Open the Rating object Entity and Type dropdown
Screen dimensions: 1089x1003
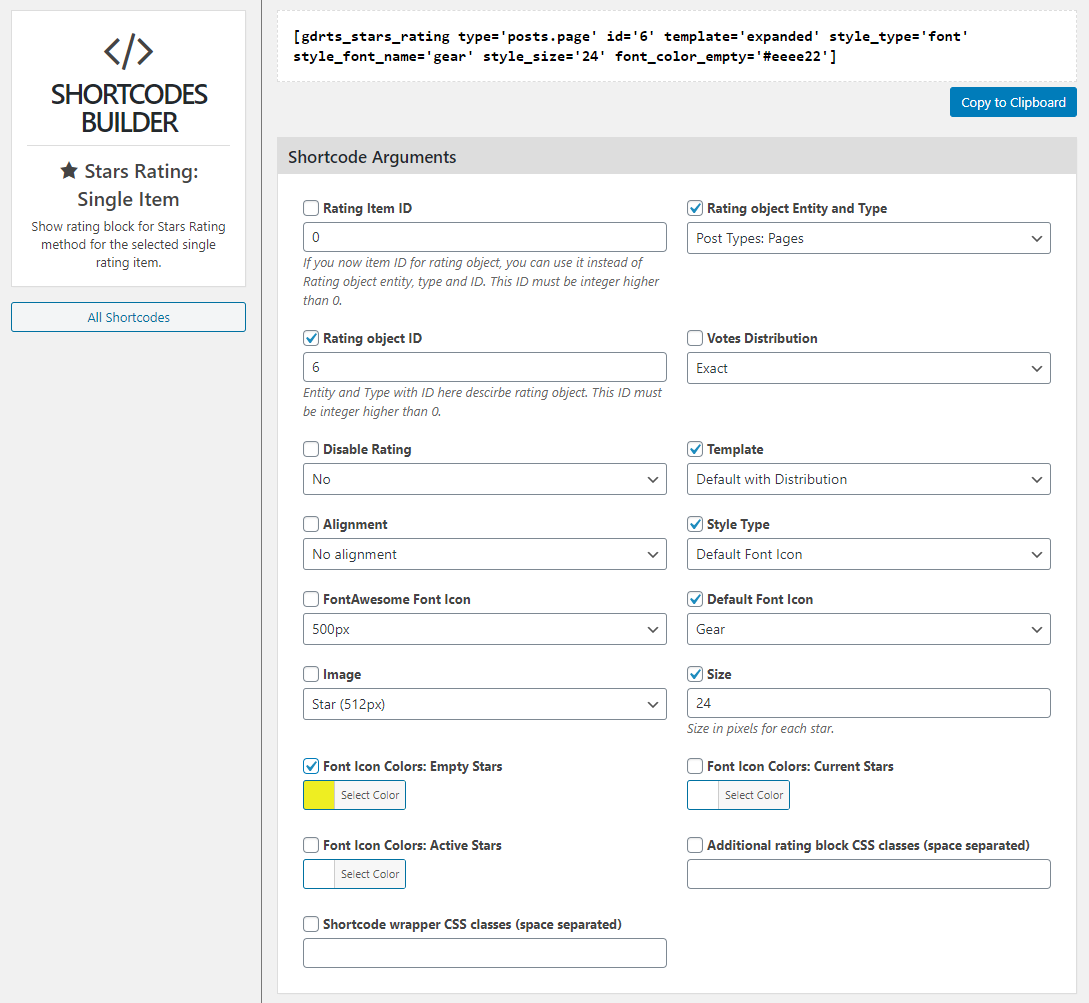point(868,238)
